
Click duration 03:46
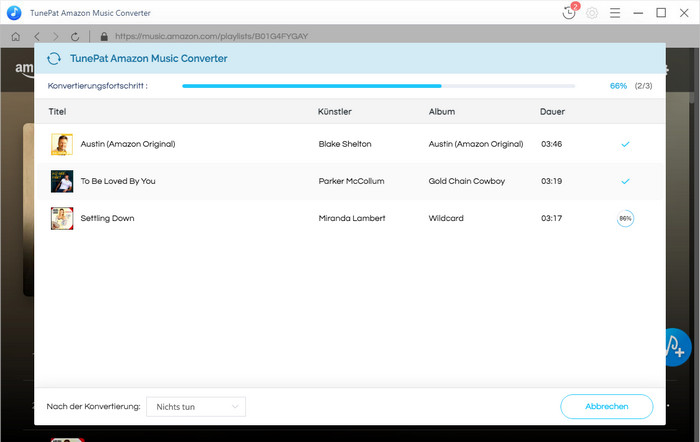pyautogui.click(x=551, y=144)
